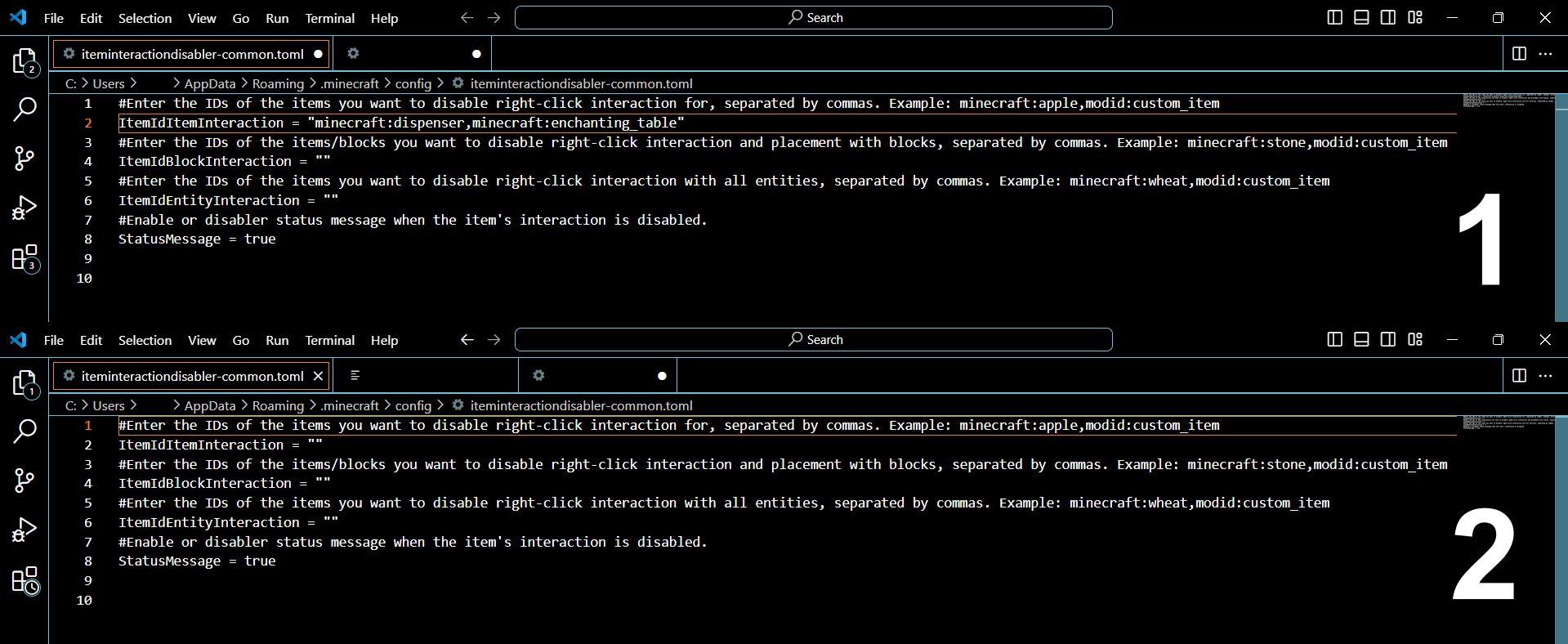Open Explorer in the lower VS Code window
Screen dimensions: 1568x644
[x=25, y=383]
